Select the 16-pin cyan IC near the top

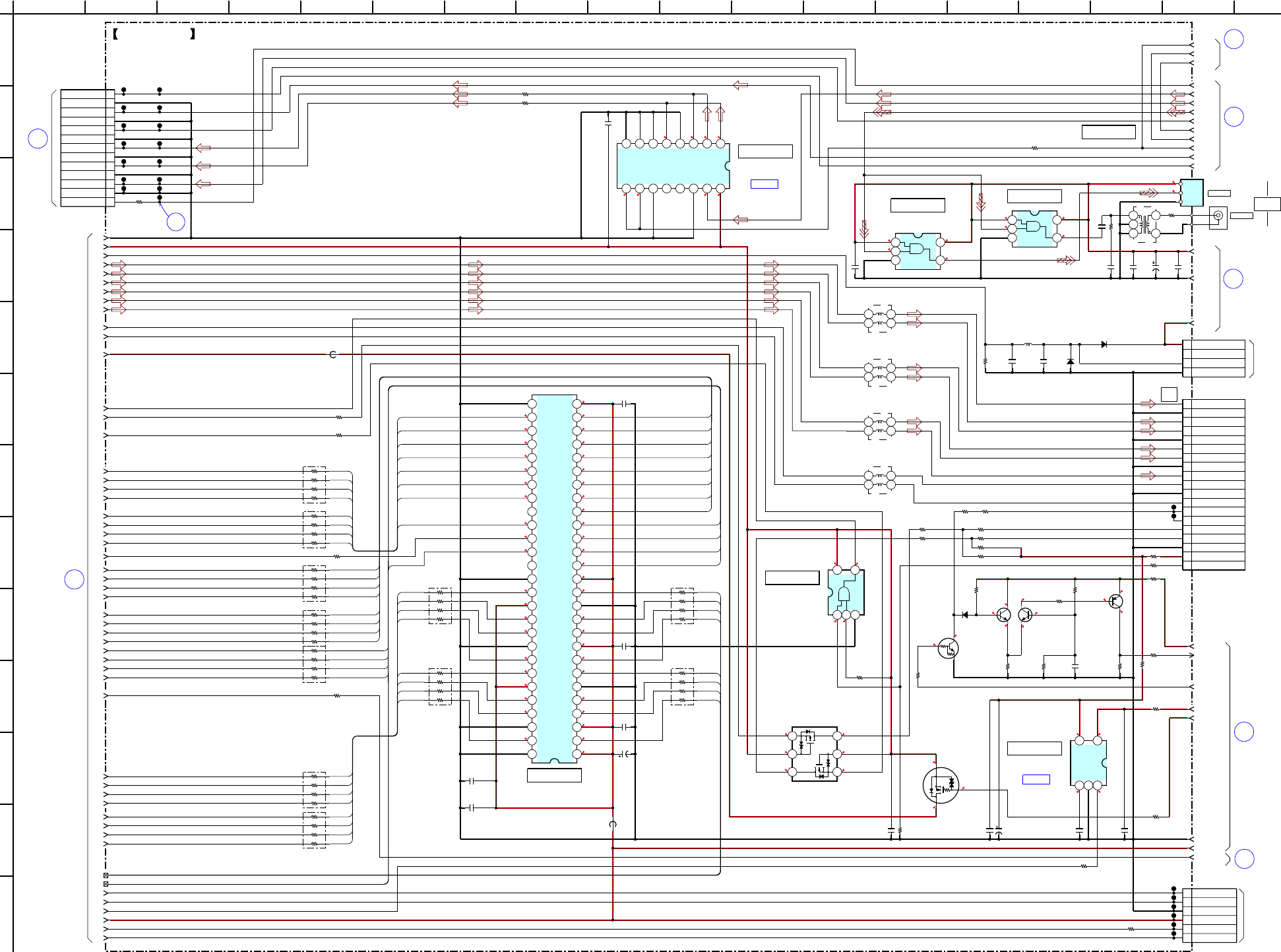672,166
